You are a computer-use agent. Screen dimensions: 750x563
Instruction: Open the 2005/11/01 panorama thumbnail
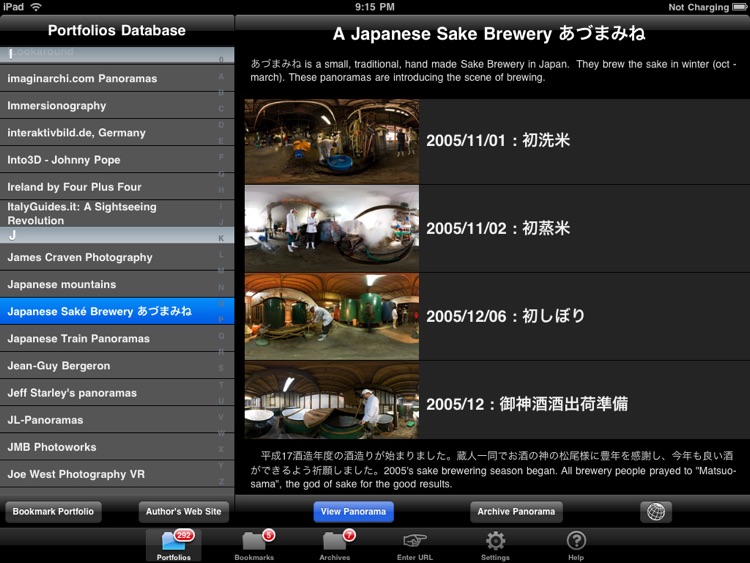click(332, 141)
